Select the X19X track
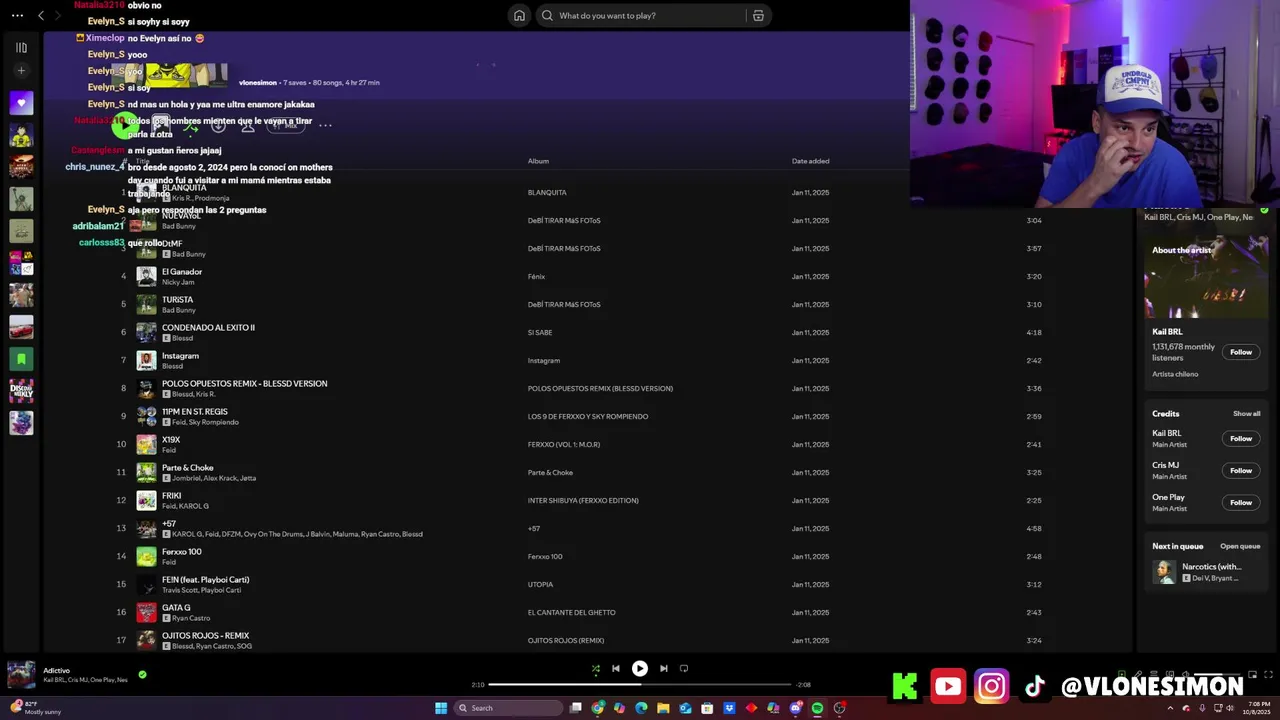1280x720 pixels. click(171, 440)
